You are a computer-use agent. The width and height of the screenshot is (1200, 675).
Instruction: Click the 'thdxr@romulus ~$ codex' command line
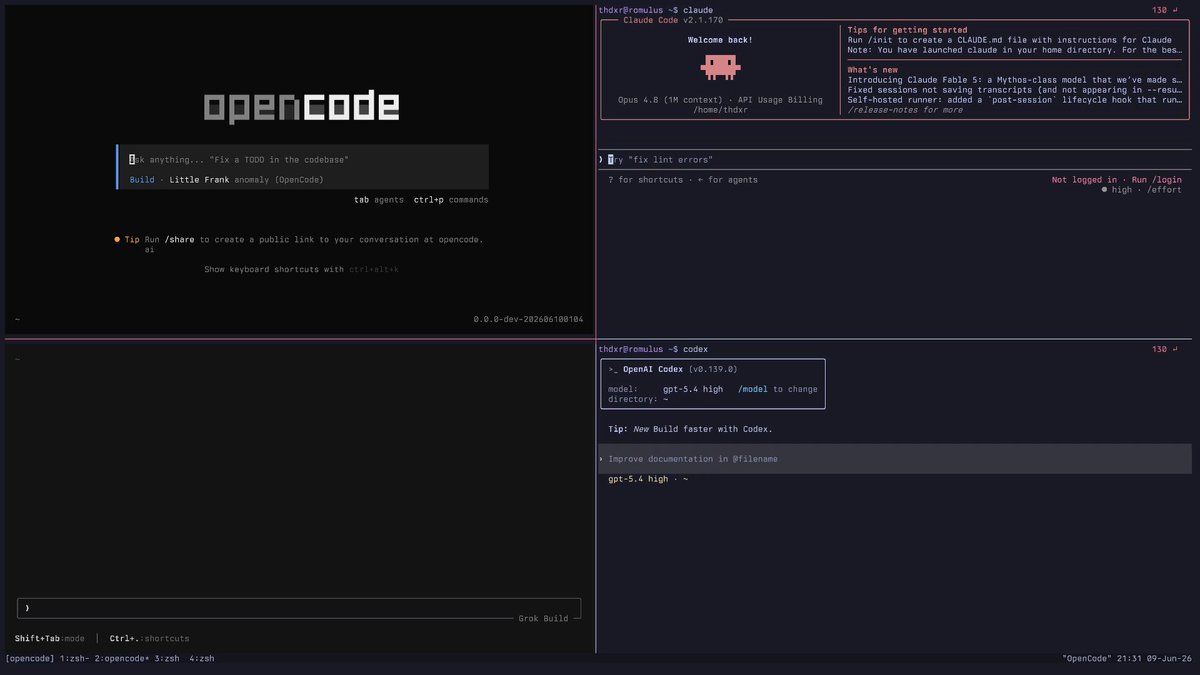(653, 349)
